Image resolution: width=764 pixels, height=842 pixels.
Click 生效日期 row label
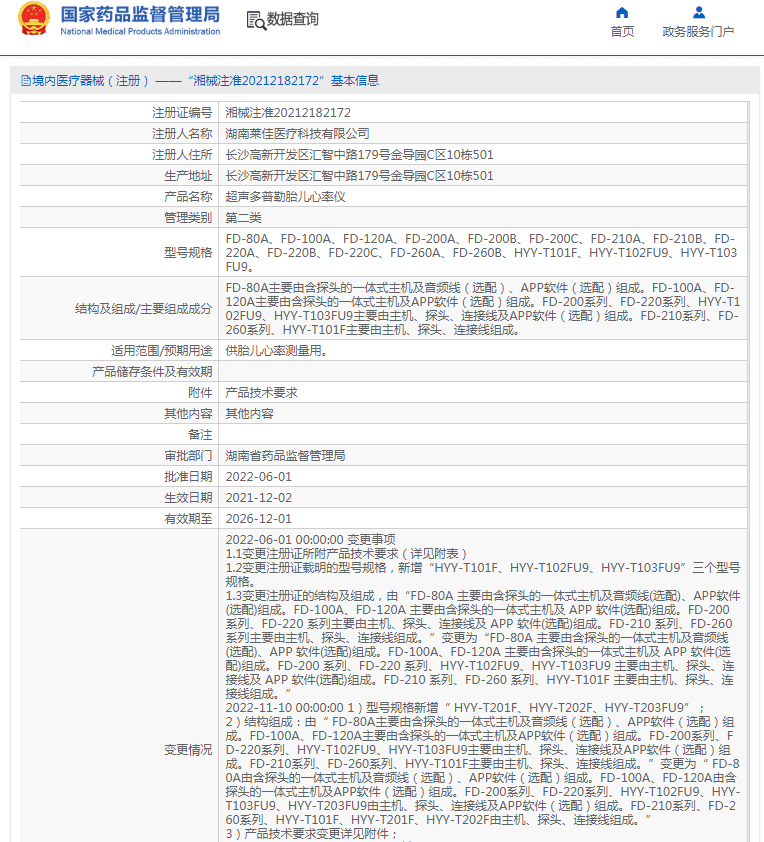pyautogui.click(x=188, y=498)
